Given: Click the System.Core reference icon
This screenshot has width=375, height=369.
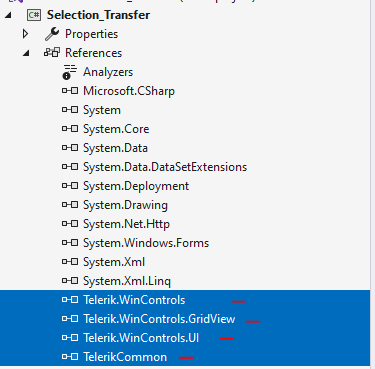Looking at the screenshot, I should [x=70, y=129].
